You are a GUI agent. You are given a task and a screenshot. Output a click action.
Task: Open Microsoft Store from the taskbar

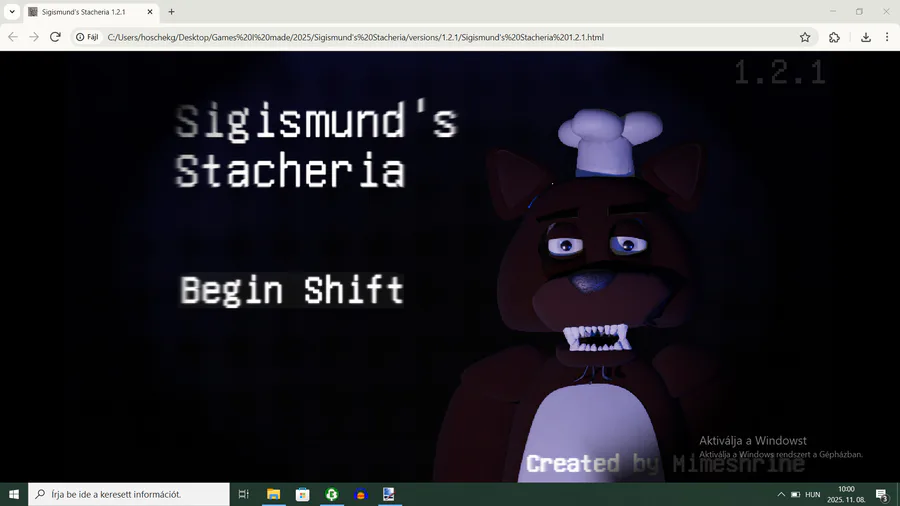(302, 494)
